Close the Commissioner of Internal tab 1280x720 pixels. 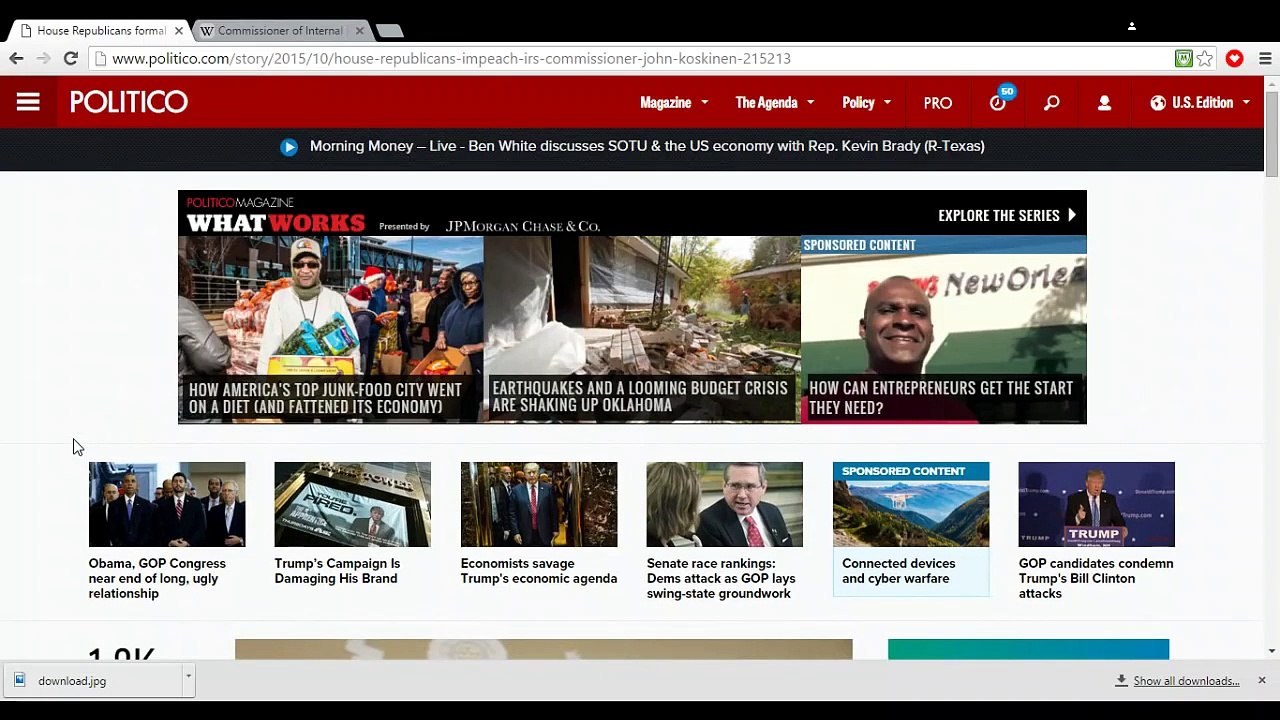click(360, 31)
